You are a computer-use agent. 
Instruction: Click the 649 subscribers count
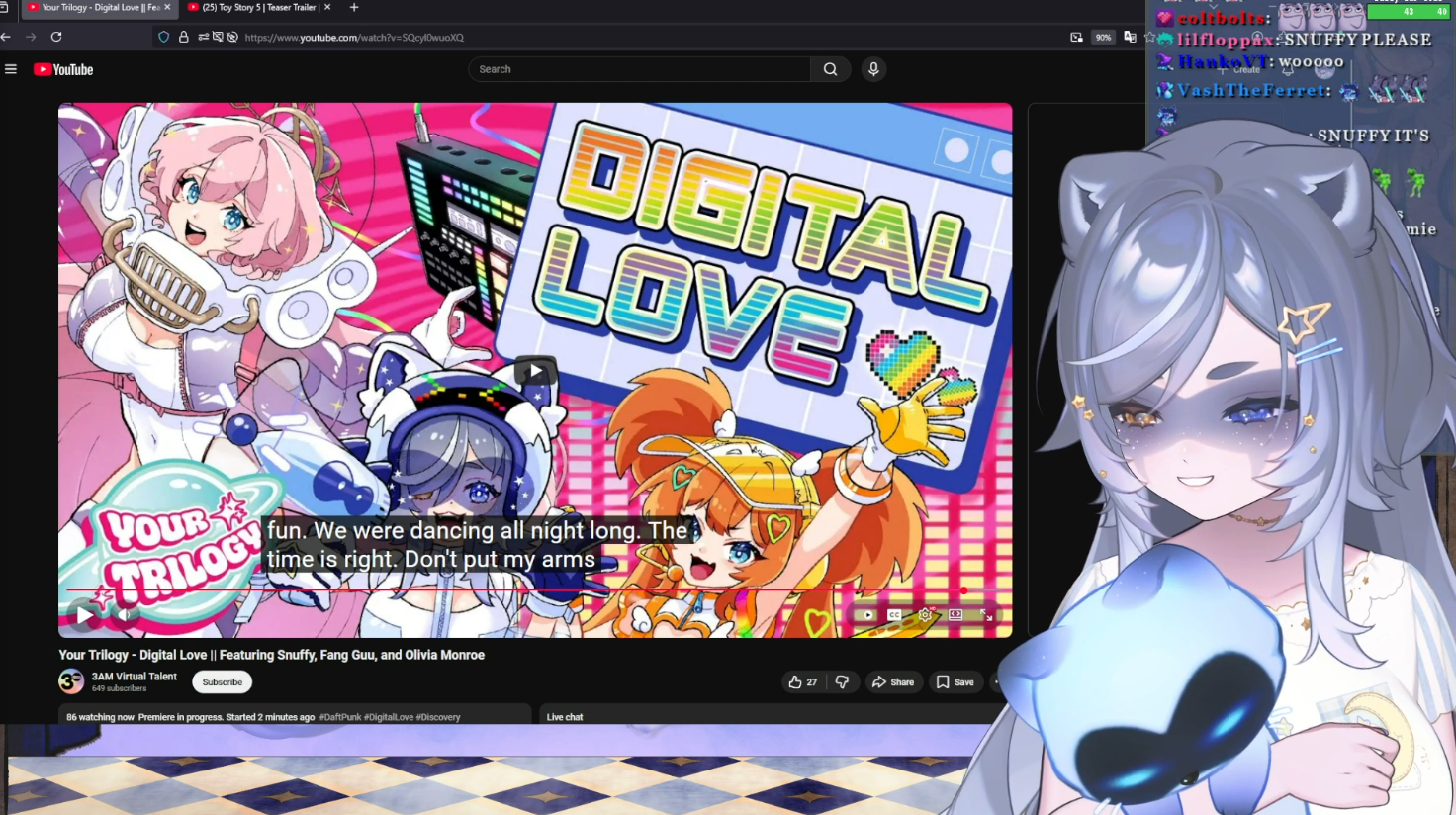(x=119, y=688)
